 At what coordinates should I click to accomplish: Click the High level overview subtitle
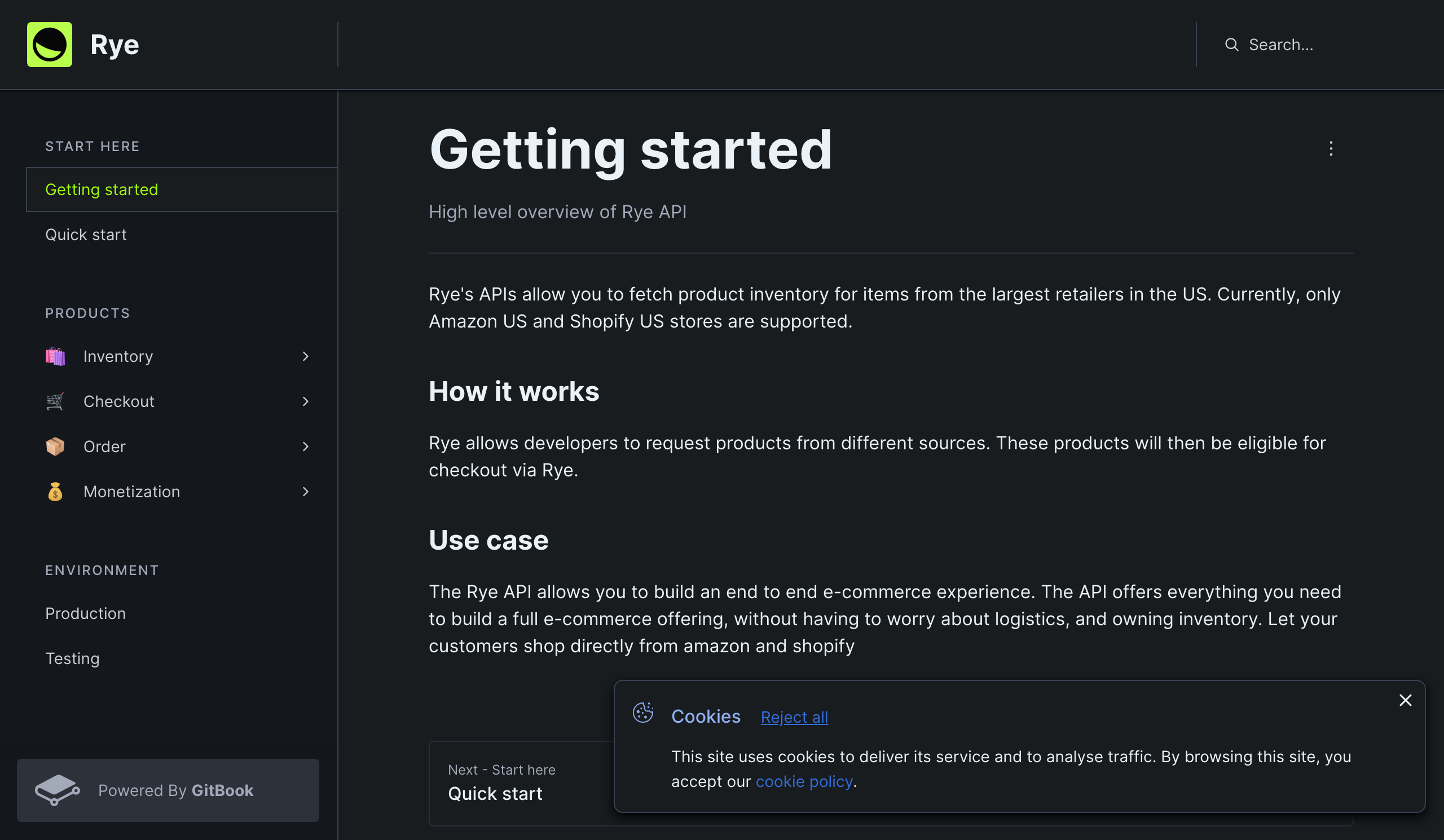pyautogui.click(x=557, y=212)
